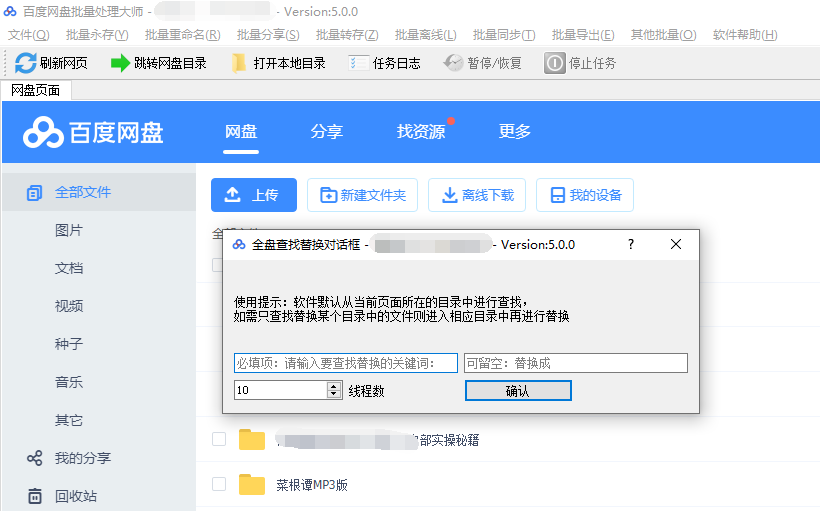This screenshot has height=511, width=820.
Task: Open the 其他批量(O) menu
Action: tap(664, 35)
